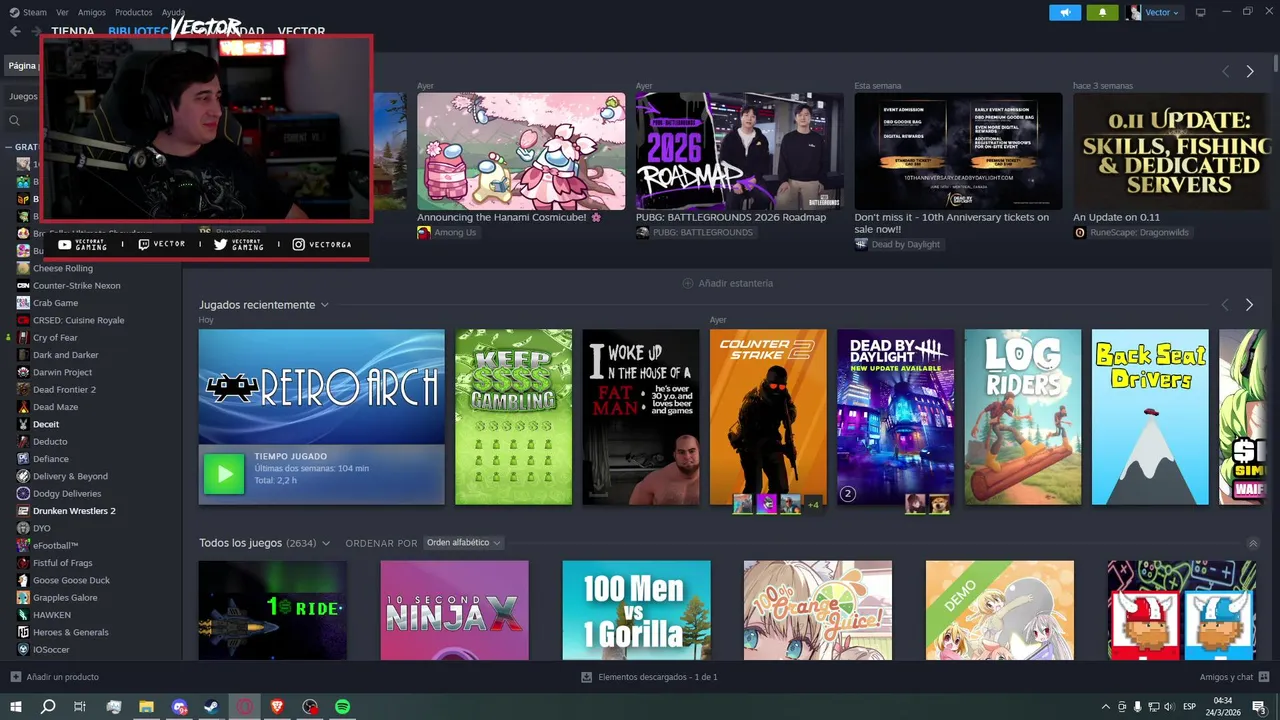Click Añadir estantería button
Viewport: 1280px width, 720px height.
727,283
